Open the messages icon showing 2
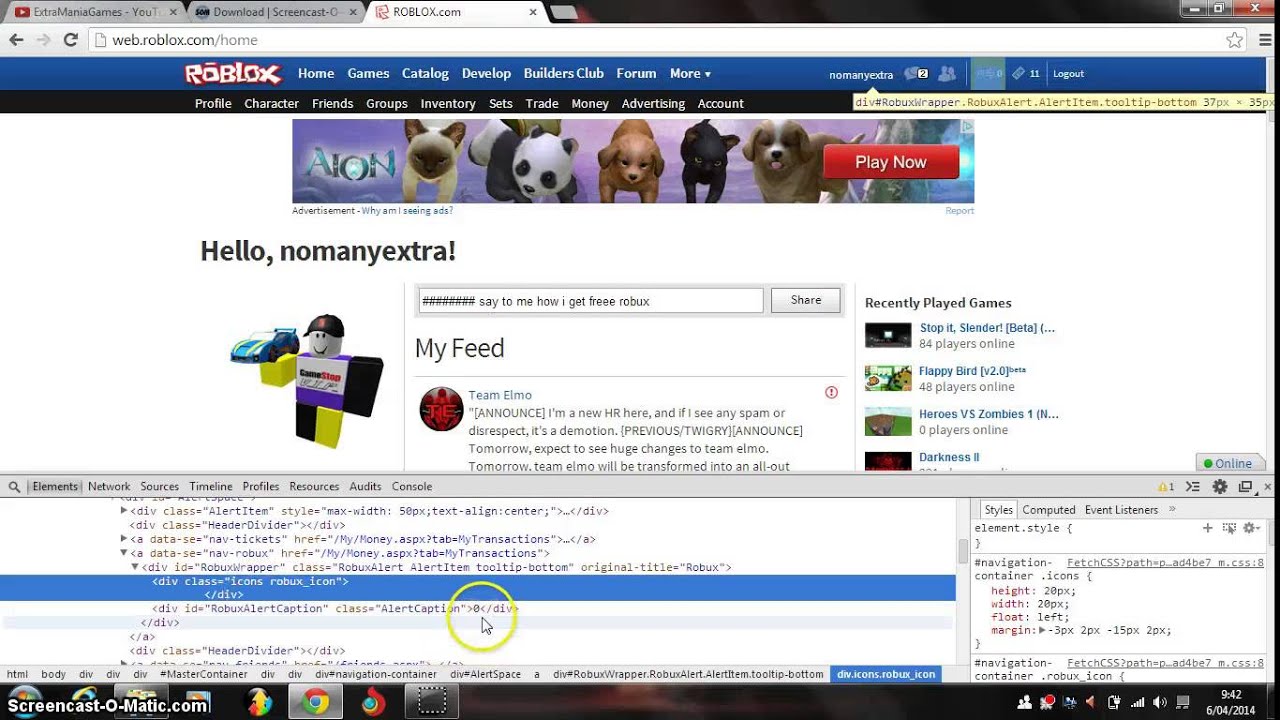 click(x=915, y=74)
